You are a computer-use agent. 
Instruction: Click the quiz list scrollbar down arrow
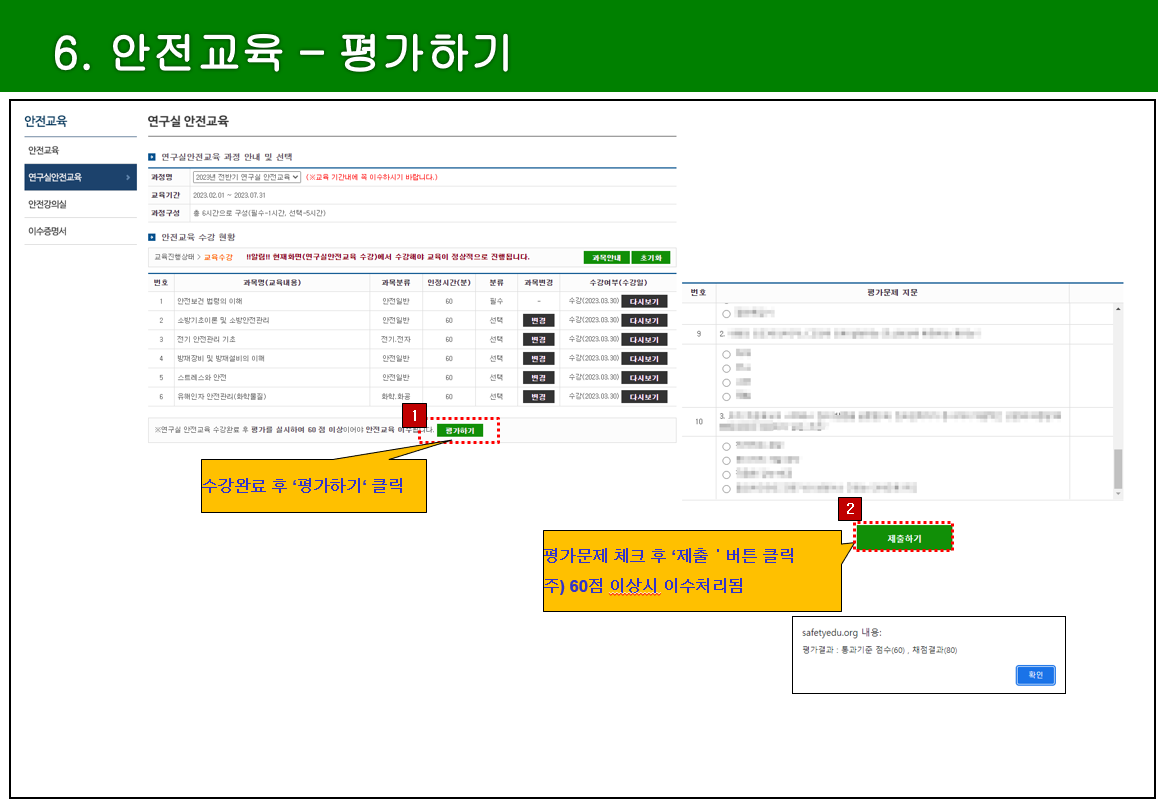click(1117, 494)
